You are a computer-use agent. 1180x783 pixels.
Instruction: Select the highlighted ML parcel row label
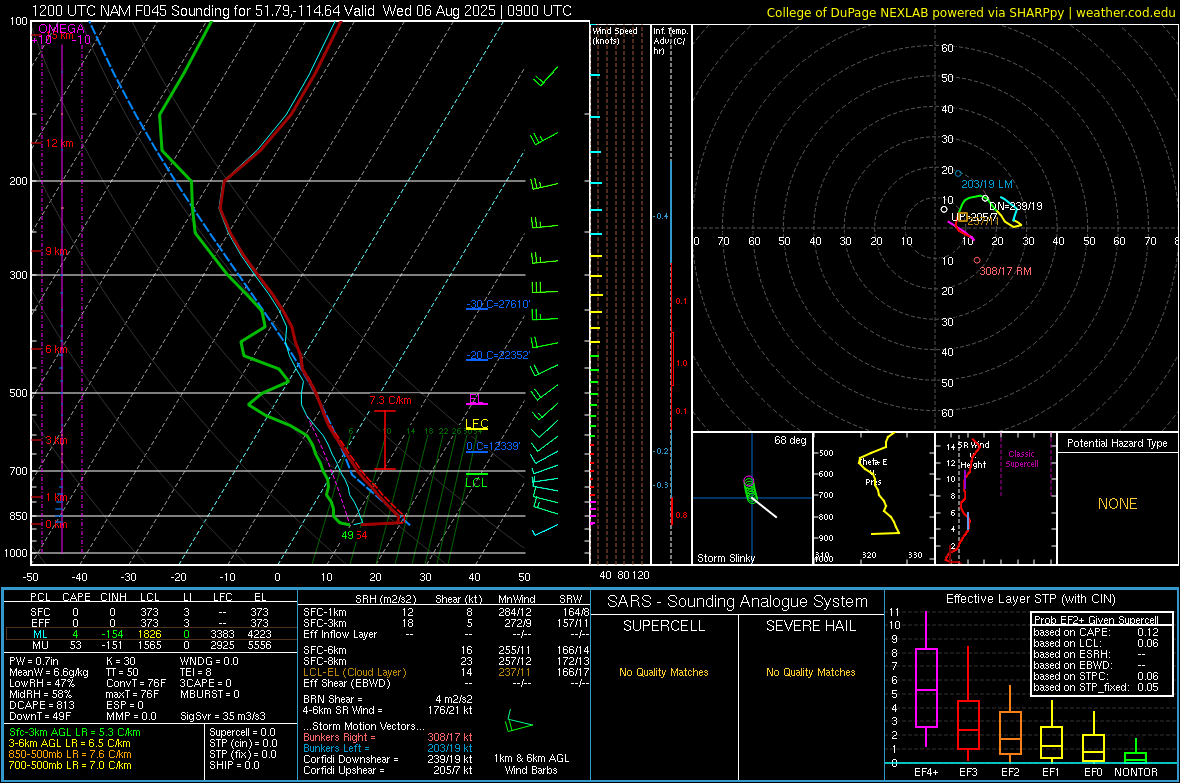(40, 634)
